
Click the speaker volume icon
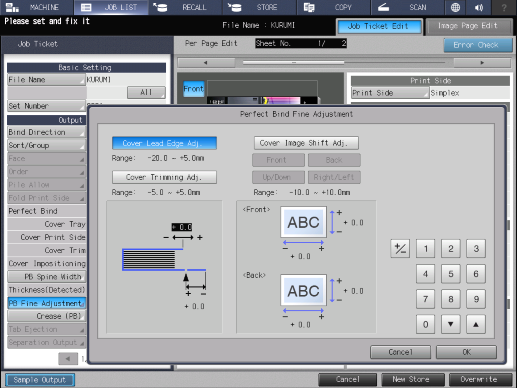(x=479, y=7)
